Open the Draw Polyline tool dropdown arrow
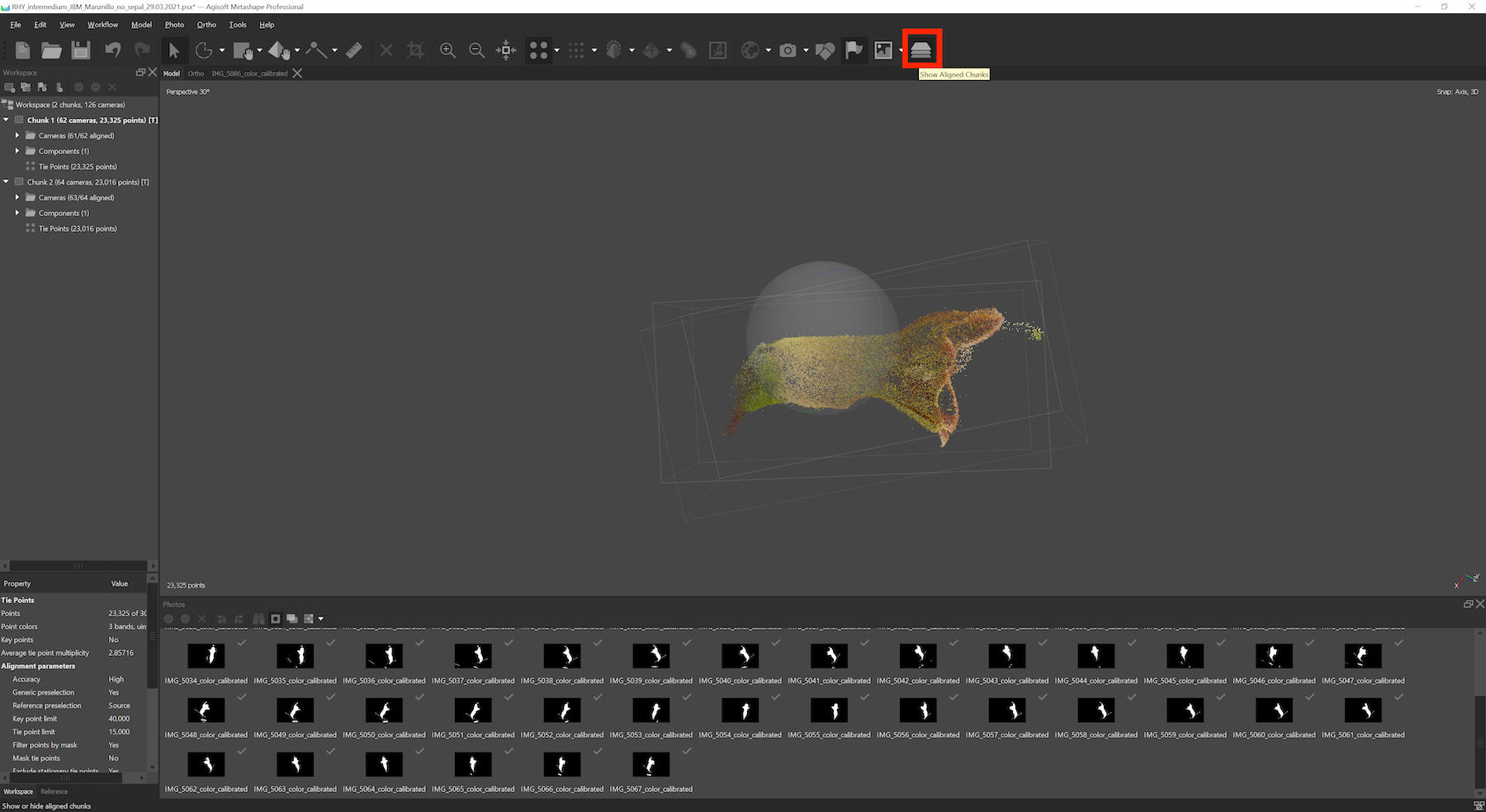 click(334, 50)
